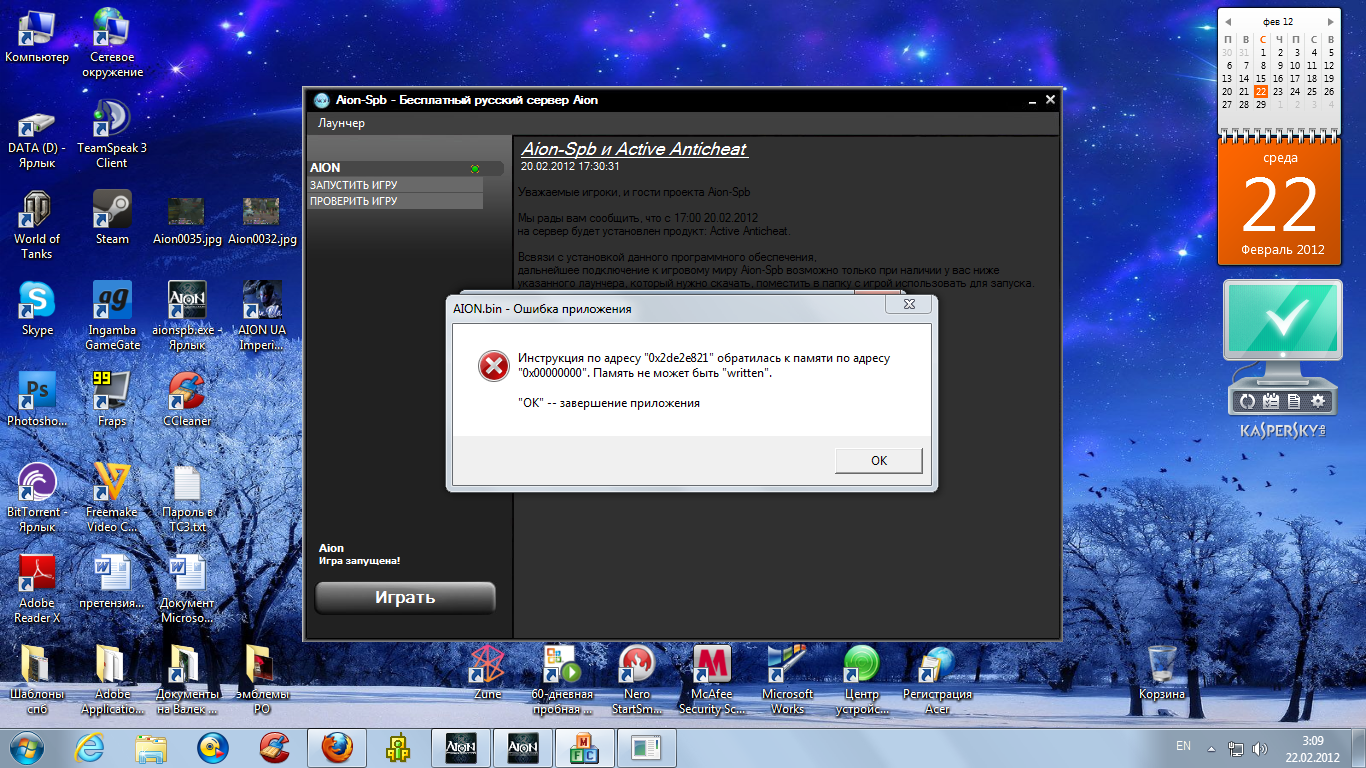Click the EN language indicator

(1183, 746)
